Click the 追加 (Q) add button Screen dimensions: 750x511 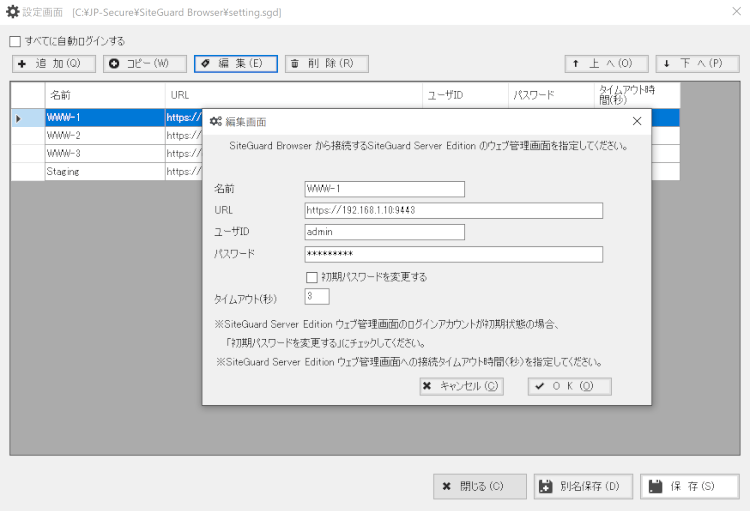click(x=54, y=64)
